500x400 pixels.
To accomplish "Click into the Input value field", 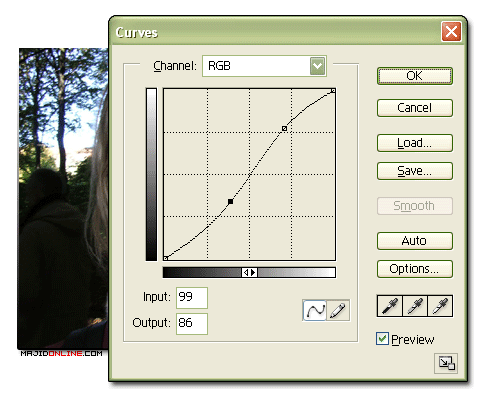I will coord(192,298).
